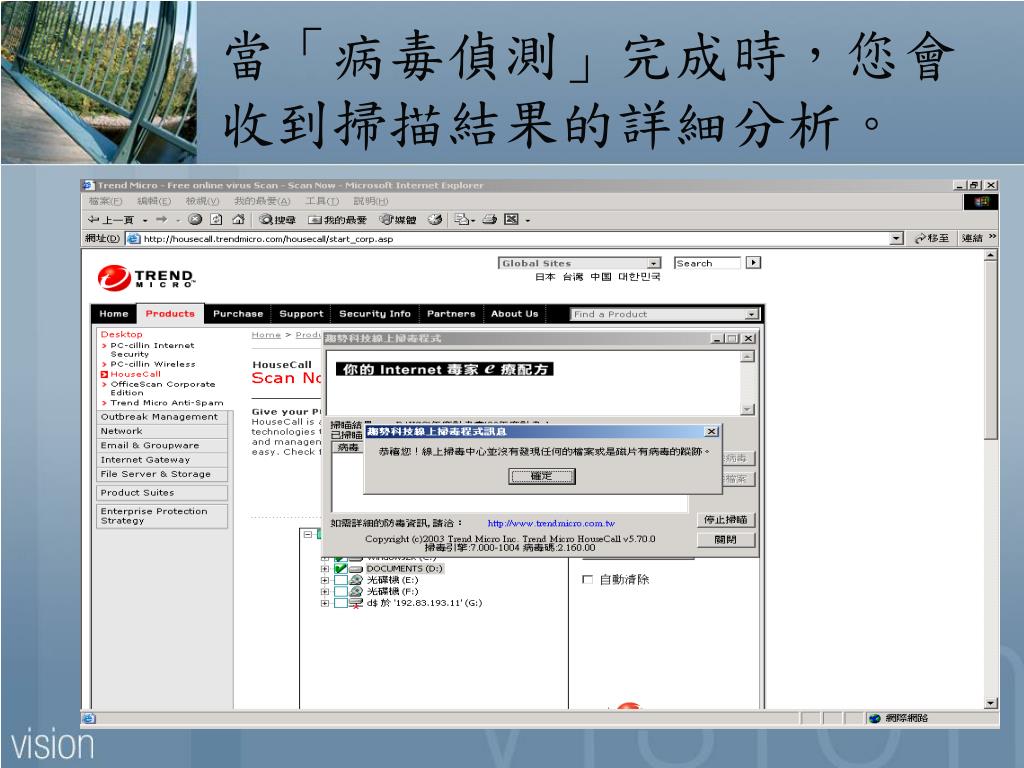Toggle the DOCUMENTS (D:) checkbox
The width and height of the screenshot is (1024, 768).
click(x=340, y=569)
